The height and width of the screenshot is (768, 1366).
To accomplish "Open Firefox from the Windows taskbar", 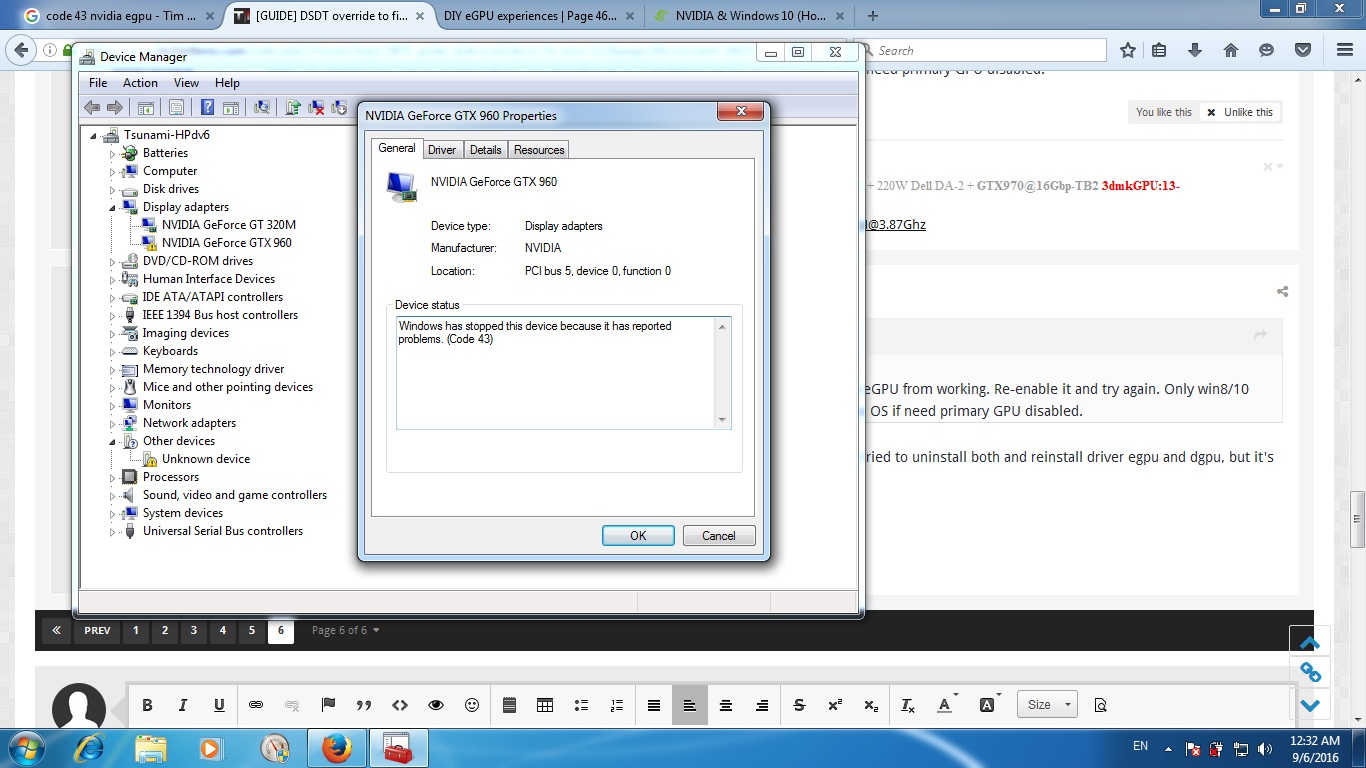I will [x=337, y=748].
